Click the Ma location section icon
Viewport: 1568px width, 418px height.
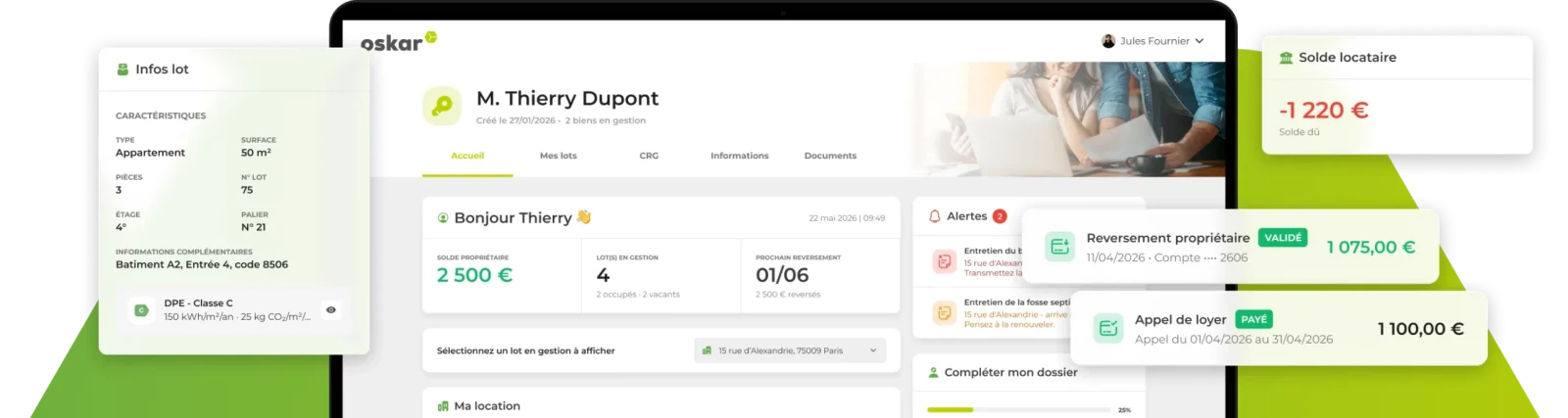click(443, 406)
